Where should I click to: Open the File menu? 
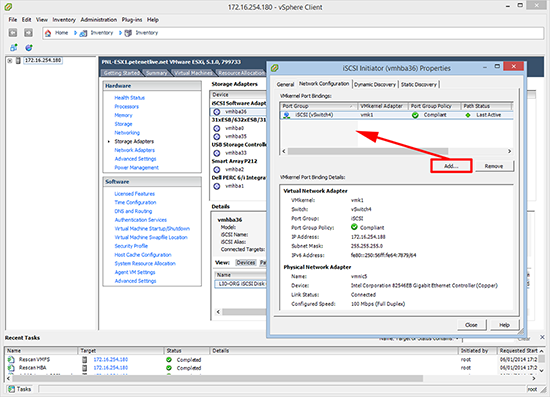(x=13, y=20)
